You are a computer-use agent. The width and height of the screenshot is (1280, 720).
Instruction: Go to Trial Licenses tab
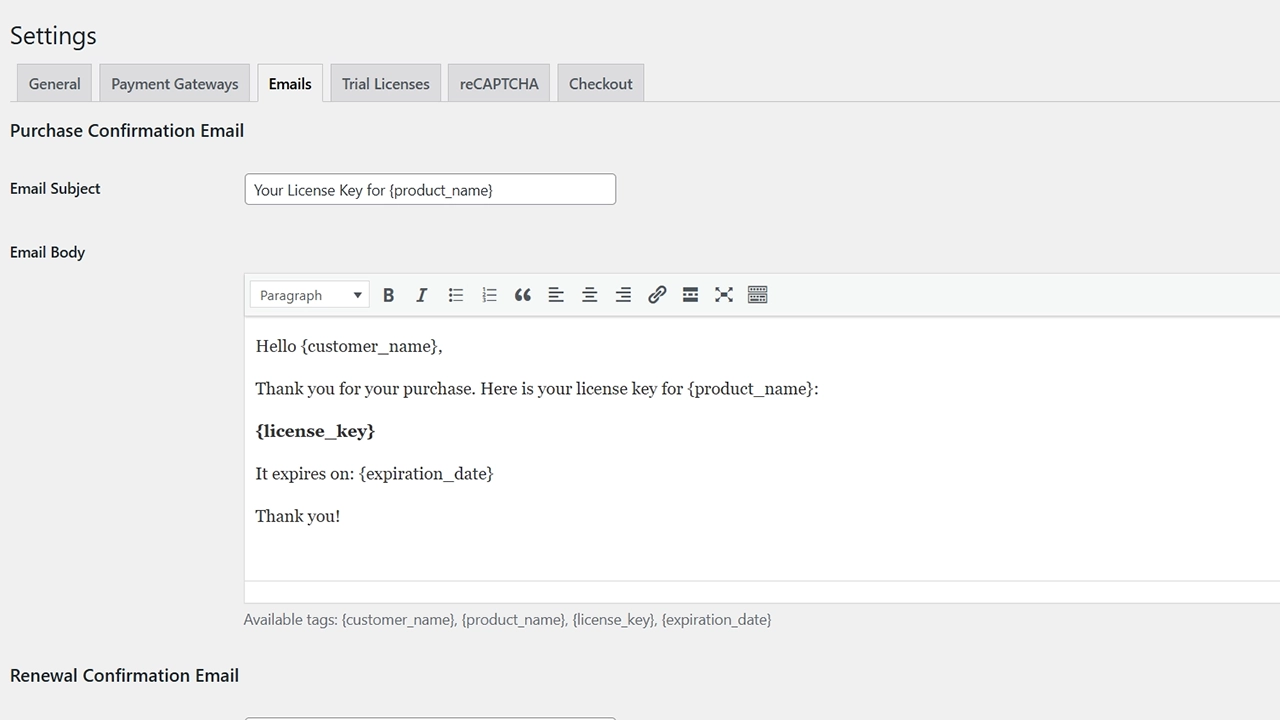385,84
